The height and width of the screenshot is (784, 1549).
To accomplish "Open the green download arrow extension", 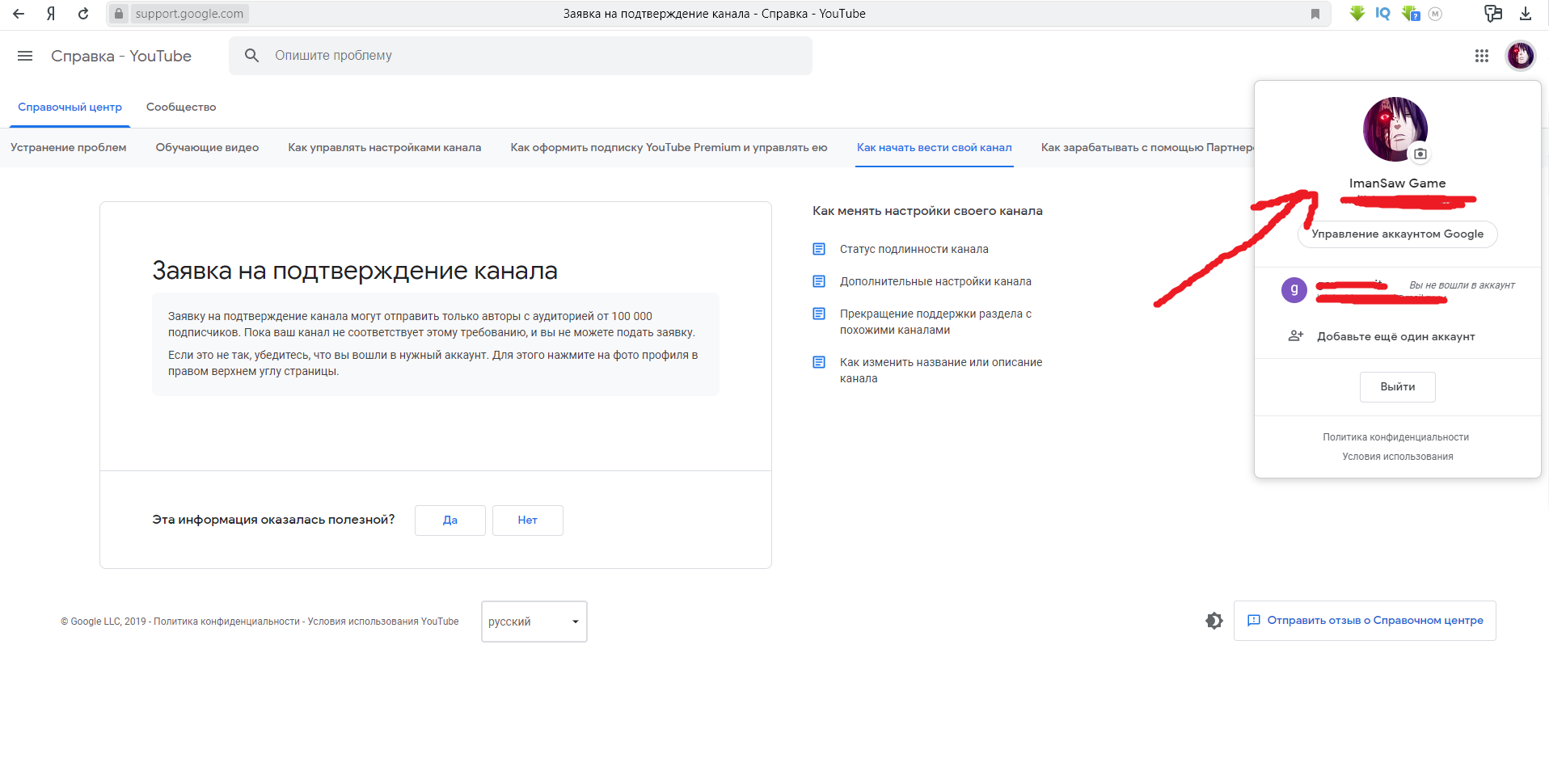I will [1357, 14].
